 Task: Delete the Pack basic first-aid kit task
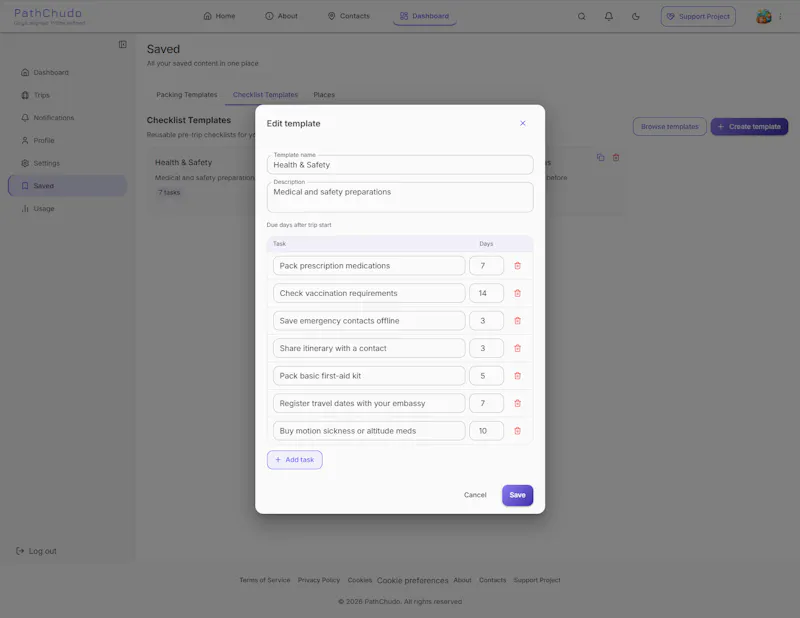coord(517,376)
